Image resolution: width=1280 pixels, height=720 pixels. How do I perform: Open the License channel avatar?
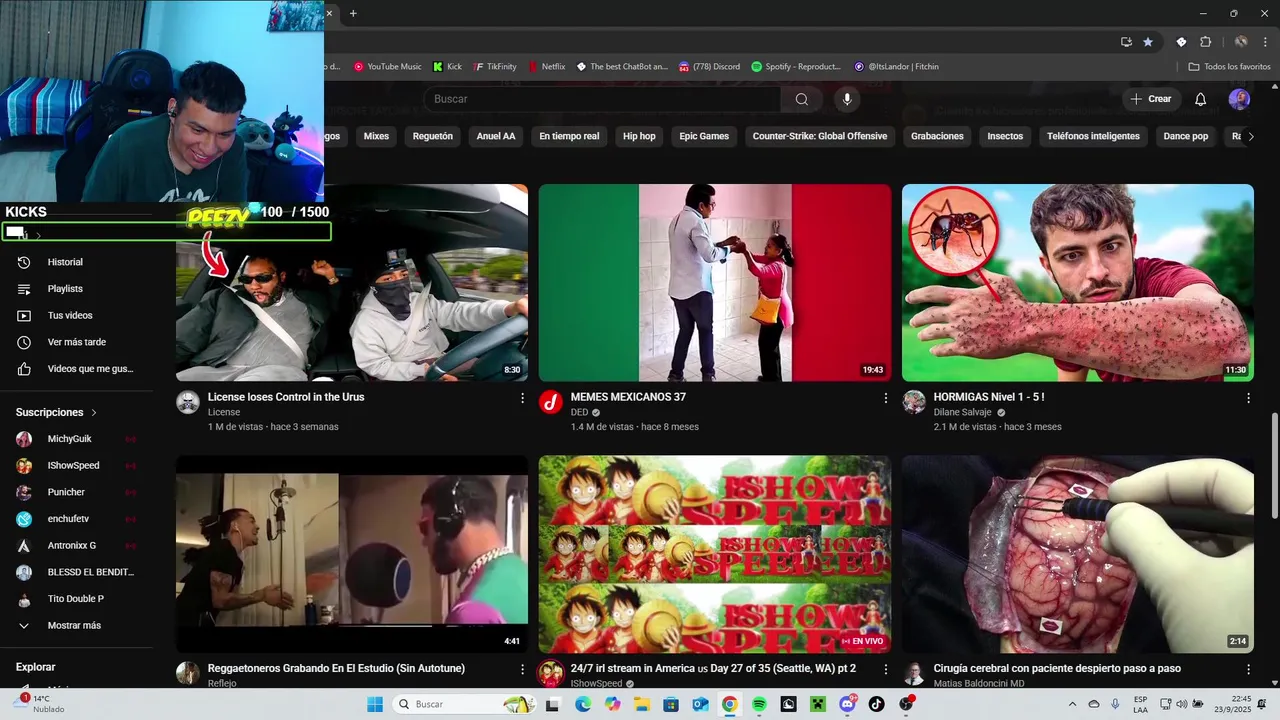(188, 402)
